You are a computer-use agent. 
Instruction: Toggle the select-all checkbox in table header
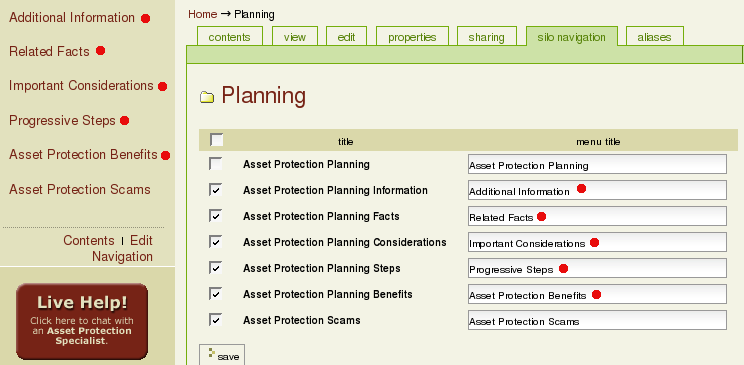click(216, 140)
